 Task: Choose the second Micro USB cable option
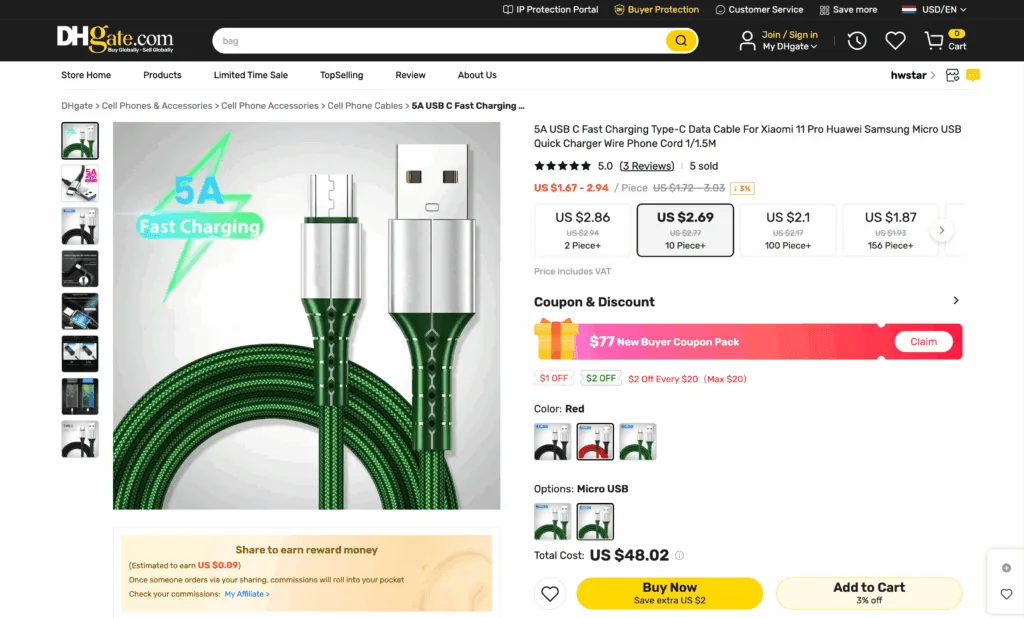(595, 520)
